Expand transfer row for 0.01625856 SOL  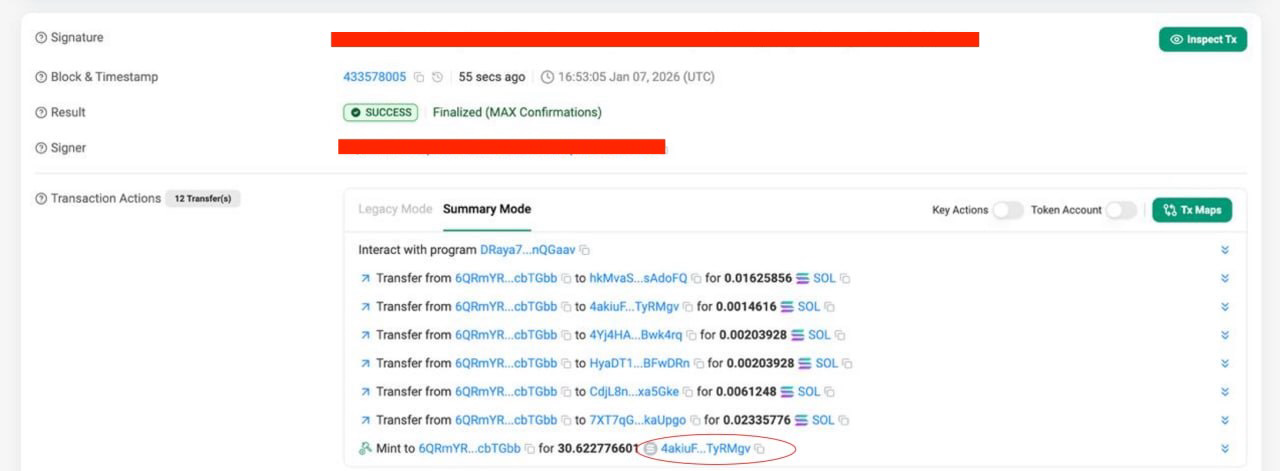[x=1225, y=278]
